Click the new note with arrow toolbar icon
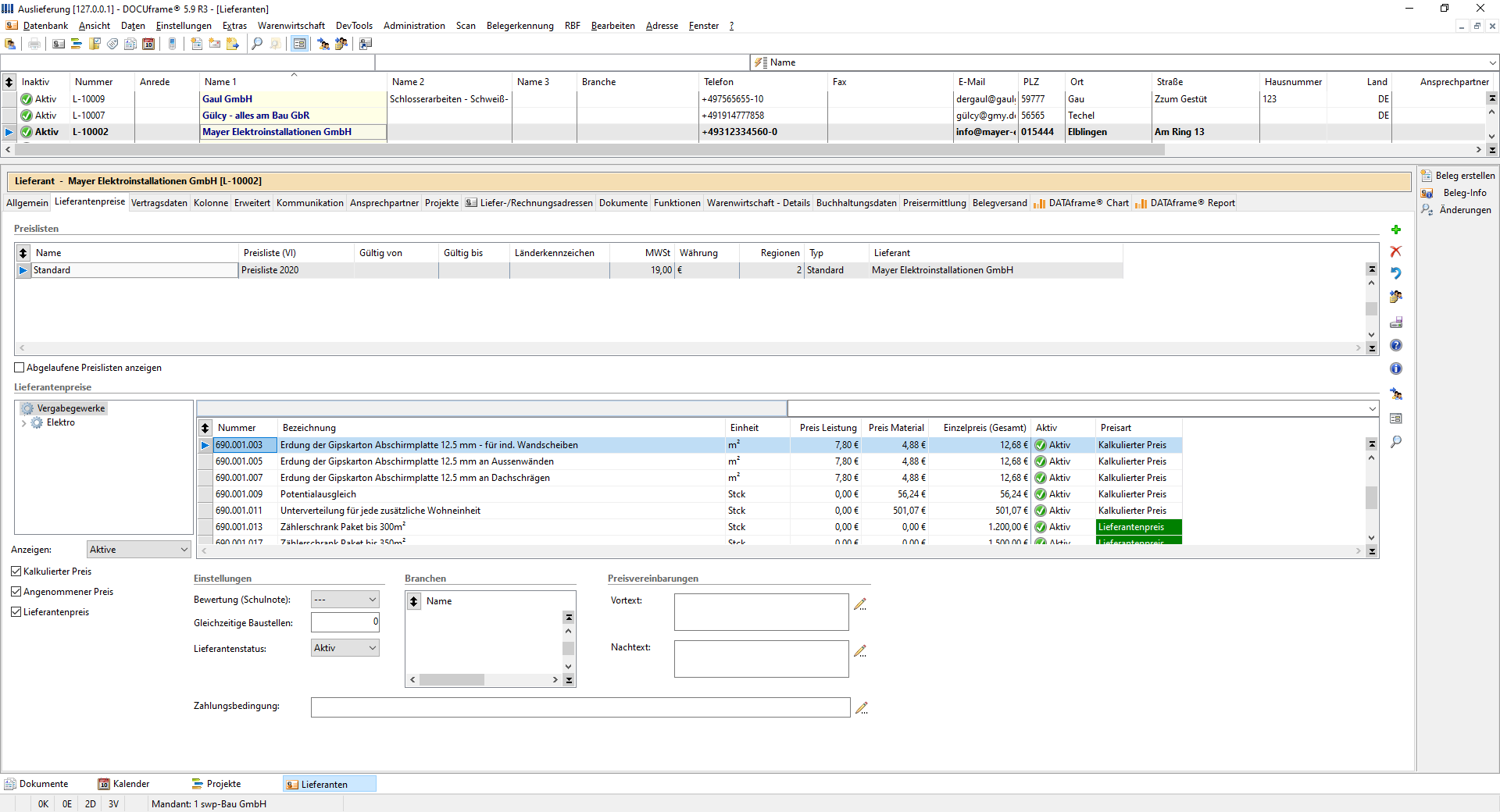The image size is (1500, 812). coord(233,44)
